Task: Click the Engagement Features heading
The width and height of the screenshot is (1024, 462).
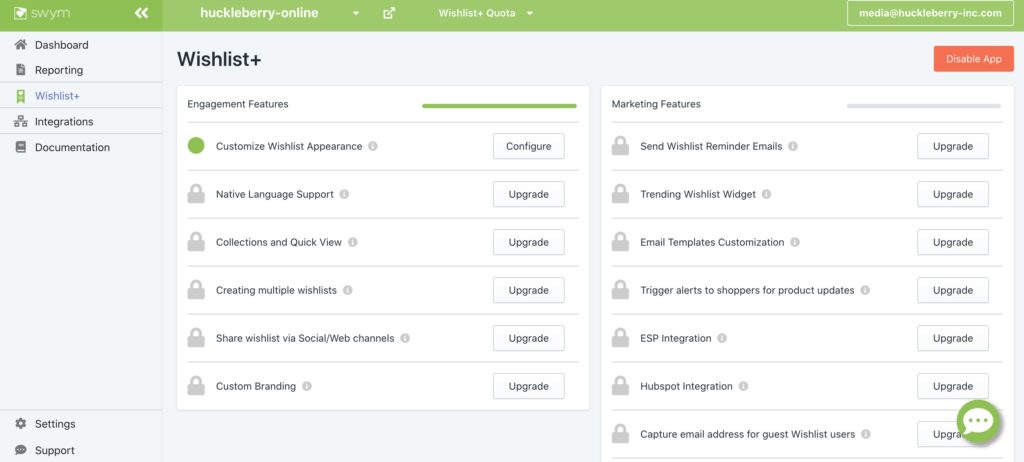Action: pyautogui.click(x=238, y=104)
